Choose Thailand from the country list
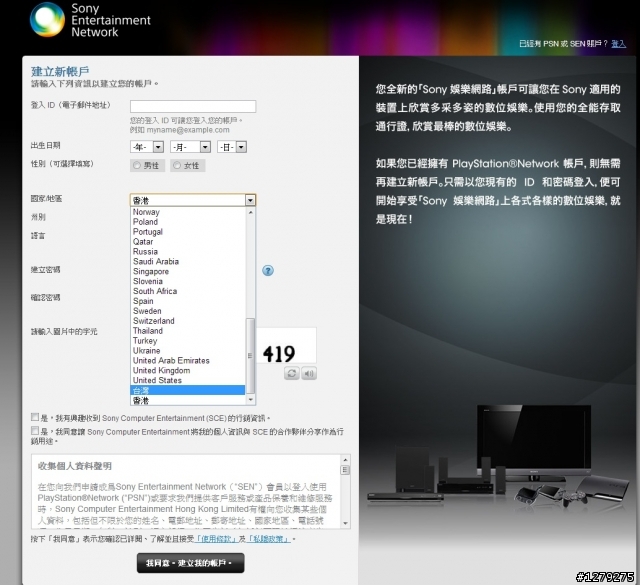 (188, 331)
